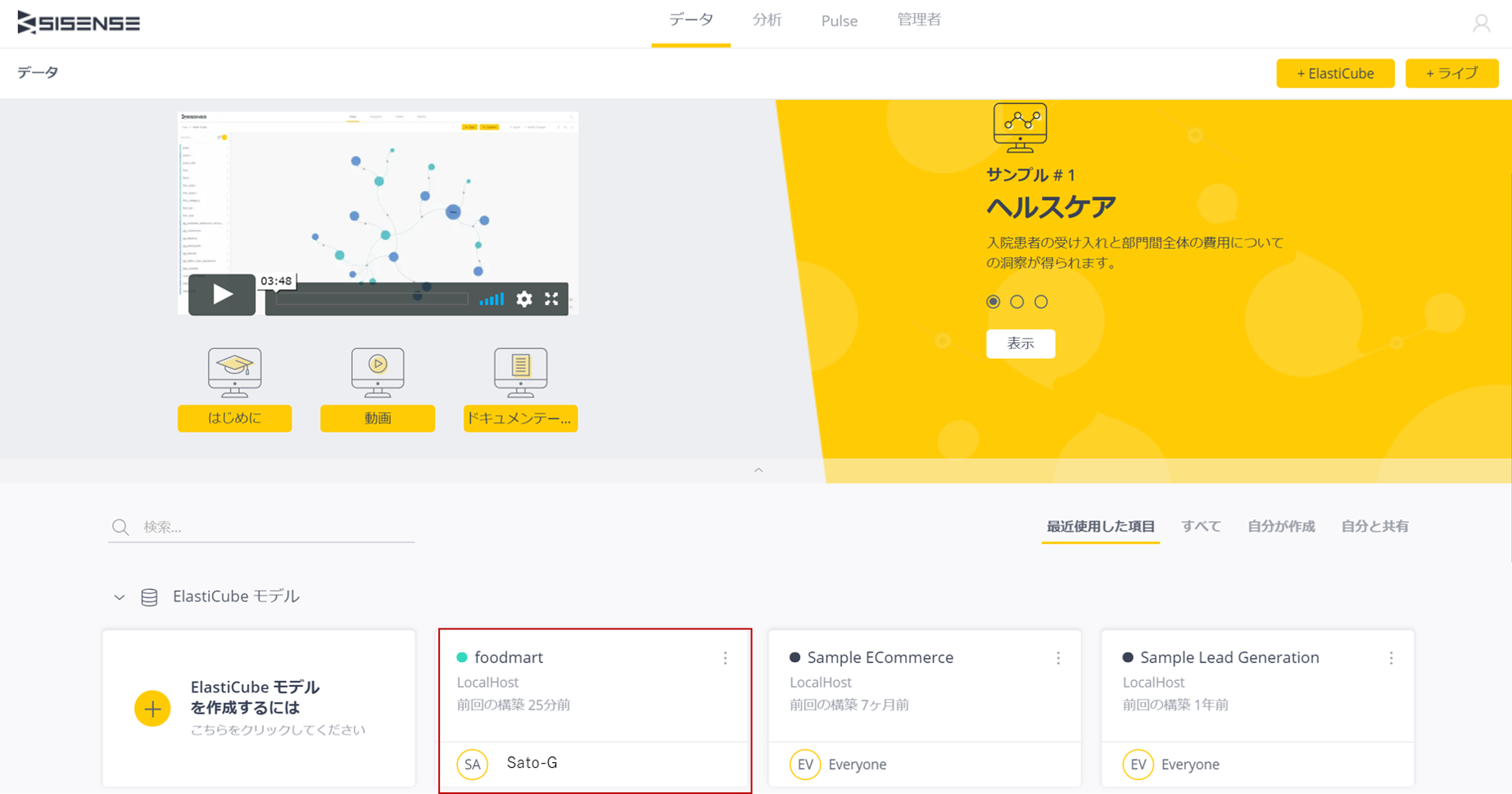Select third sample carousel dot
The width and height of the screenshot is (1512, 794).
(x=1041, y=302)
